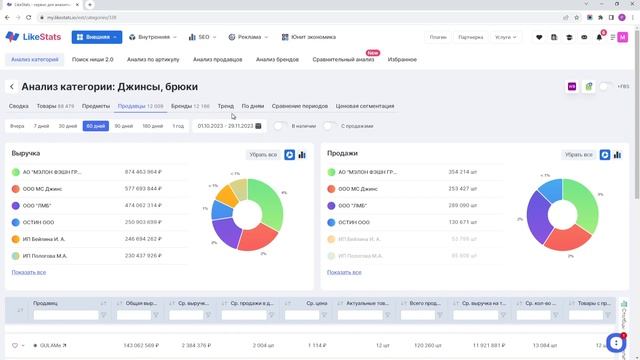Switch Выручка chart to bar view
The width and height of the screenshot is (640, 360).
[x=302, y=155]
